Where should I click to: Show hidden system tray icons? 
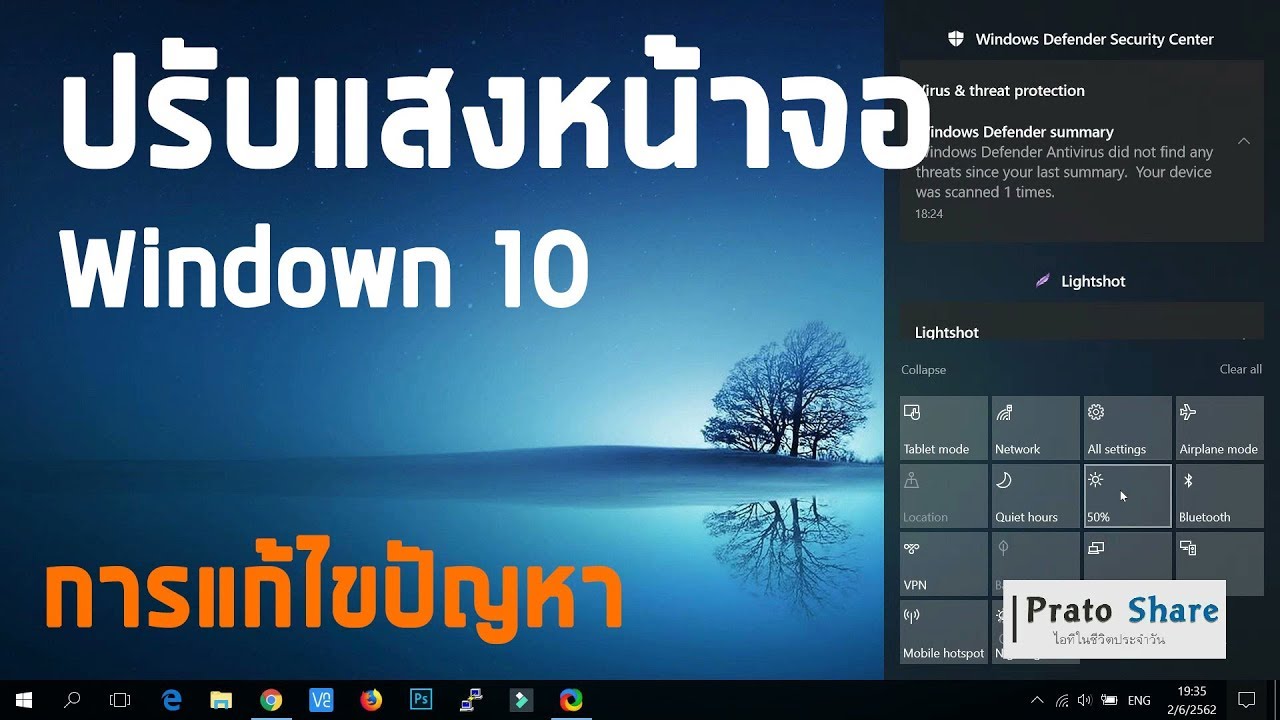click(x=1037, y=700)
